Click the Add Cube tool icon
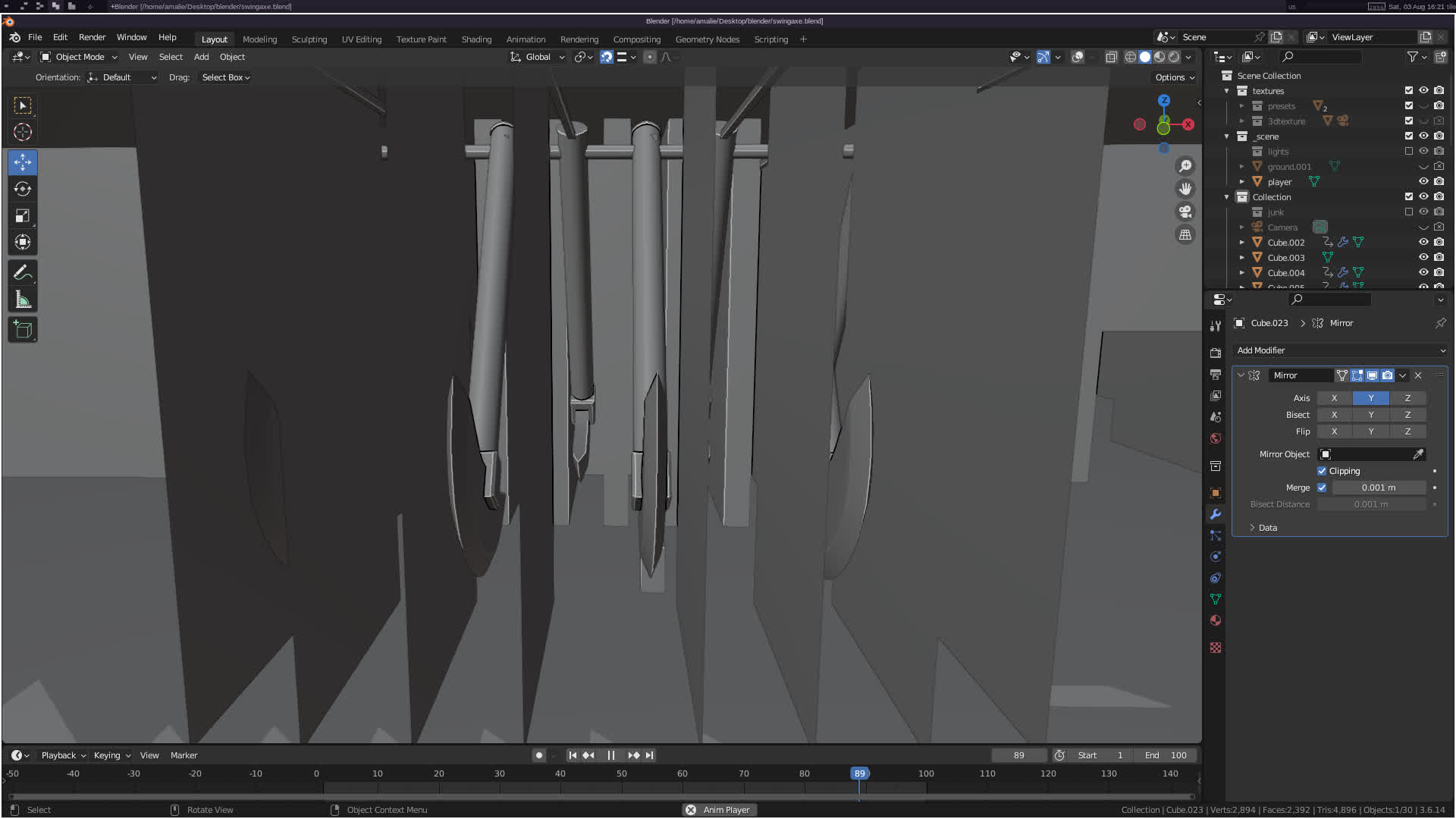Image resolution: width=1456 pixels, height=819 pixels. coord(23,330)
